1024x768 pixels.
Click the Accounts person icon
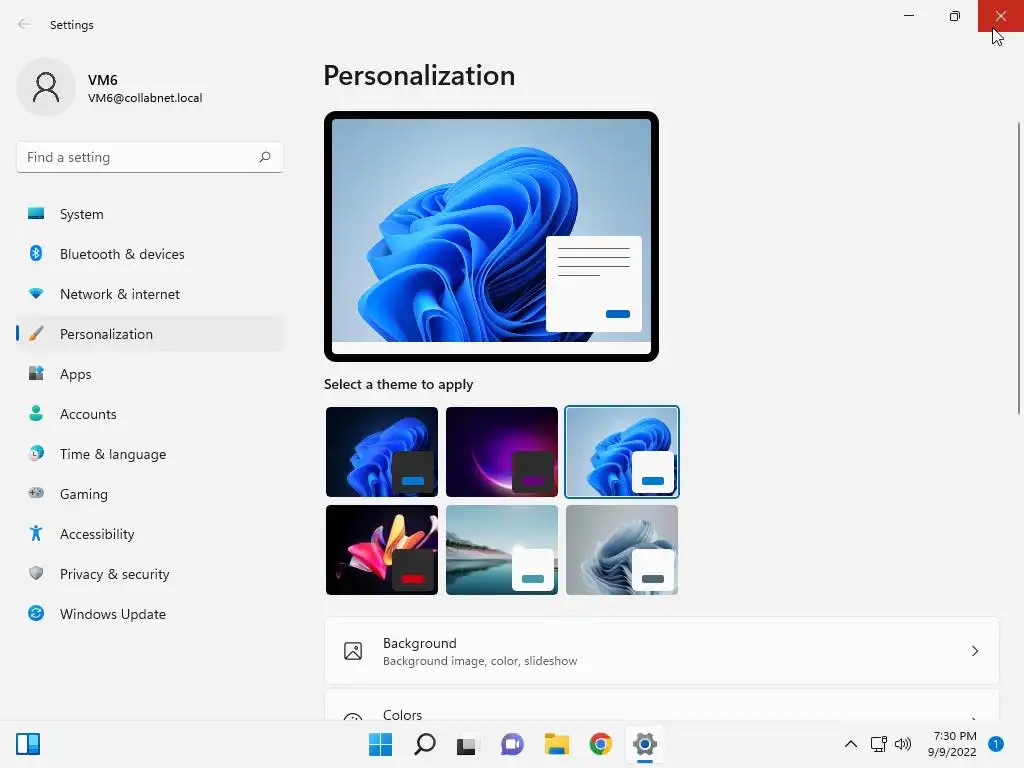click(36, 413)
